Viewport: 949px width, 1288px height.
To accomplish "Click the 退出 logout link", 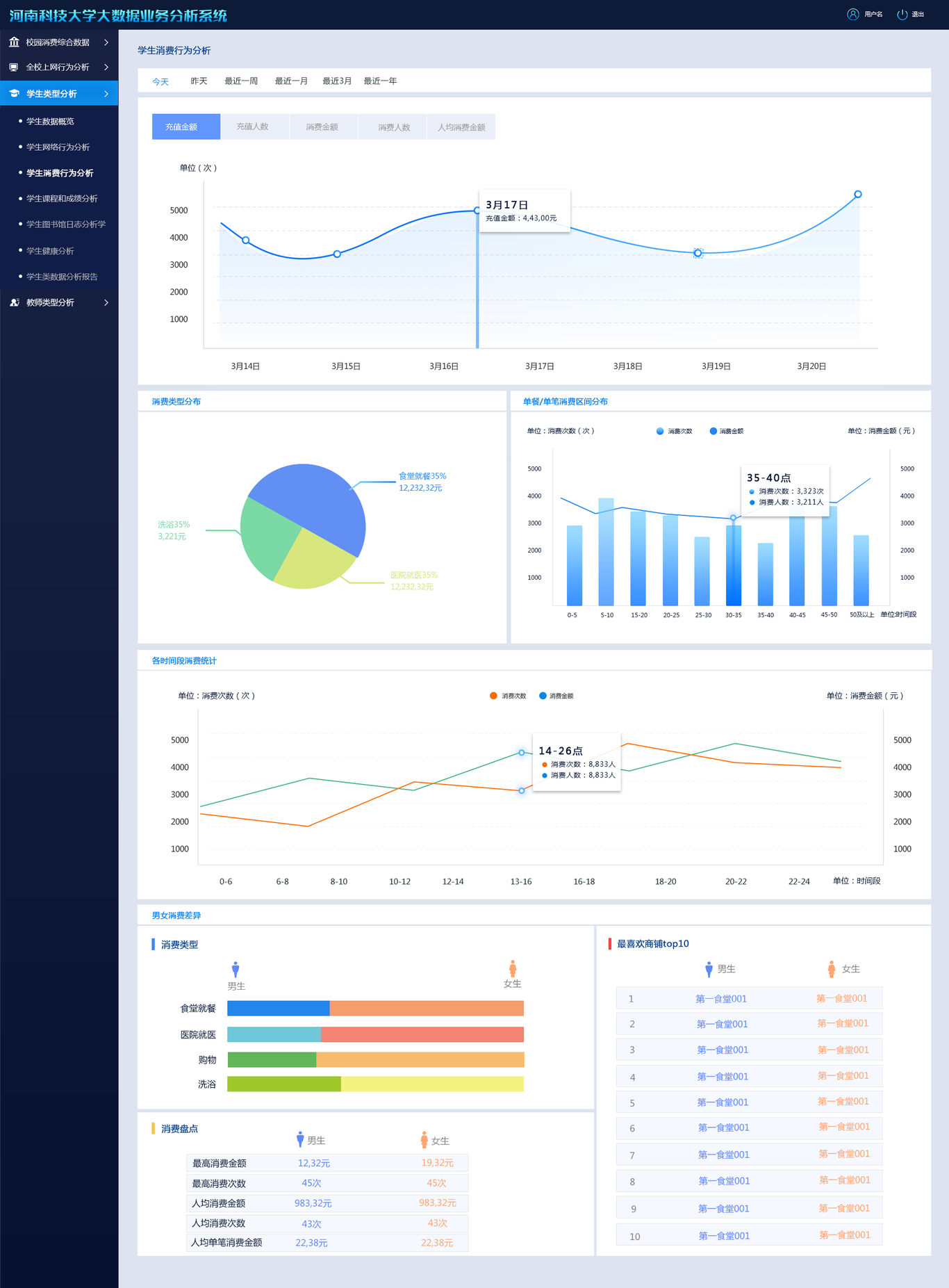I will pyautogui.click(x=918, y=15).
